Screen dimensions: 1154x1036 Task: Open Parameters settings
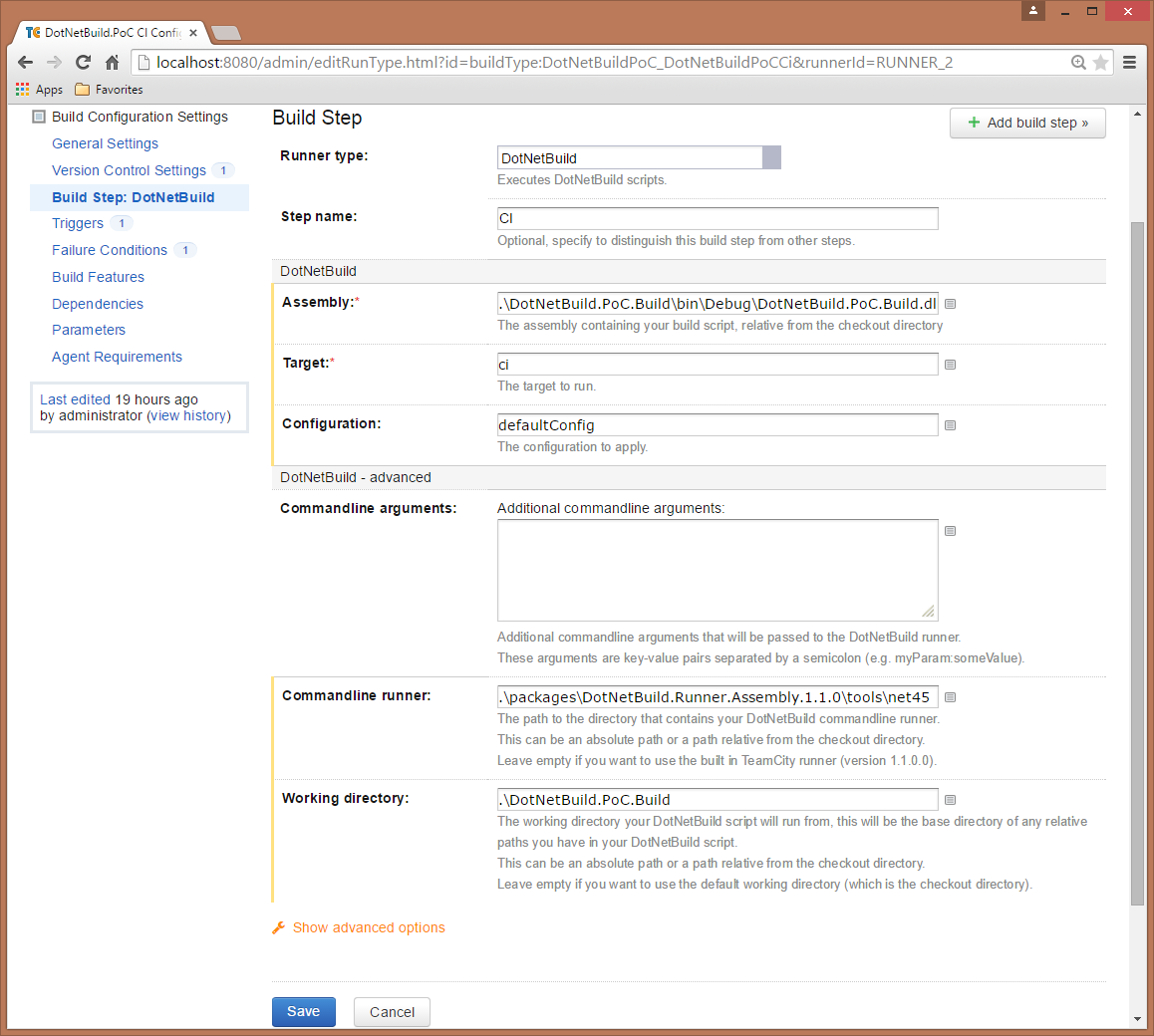tap(89, 330)
